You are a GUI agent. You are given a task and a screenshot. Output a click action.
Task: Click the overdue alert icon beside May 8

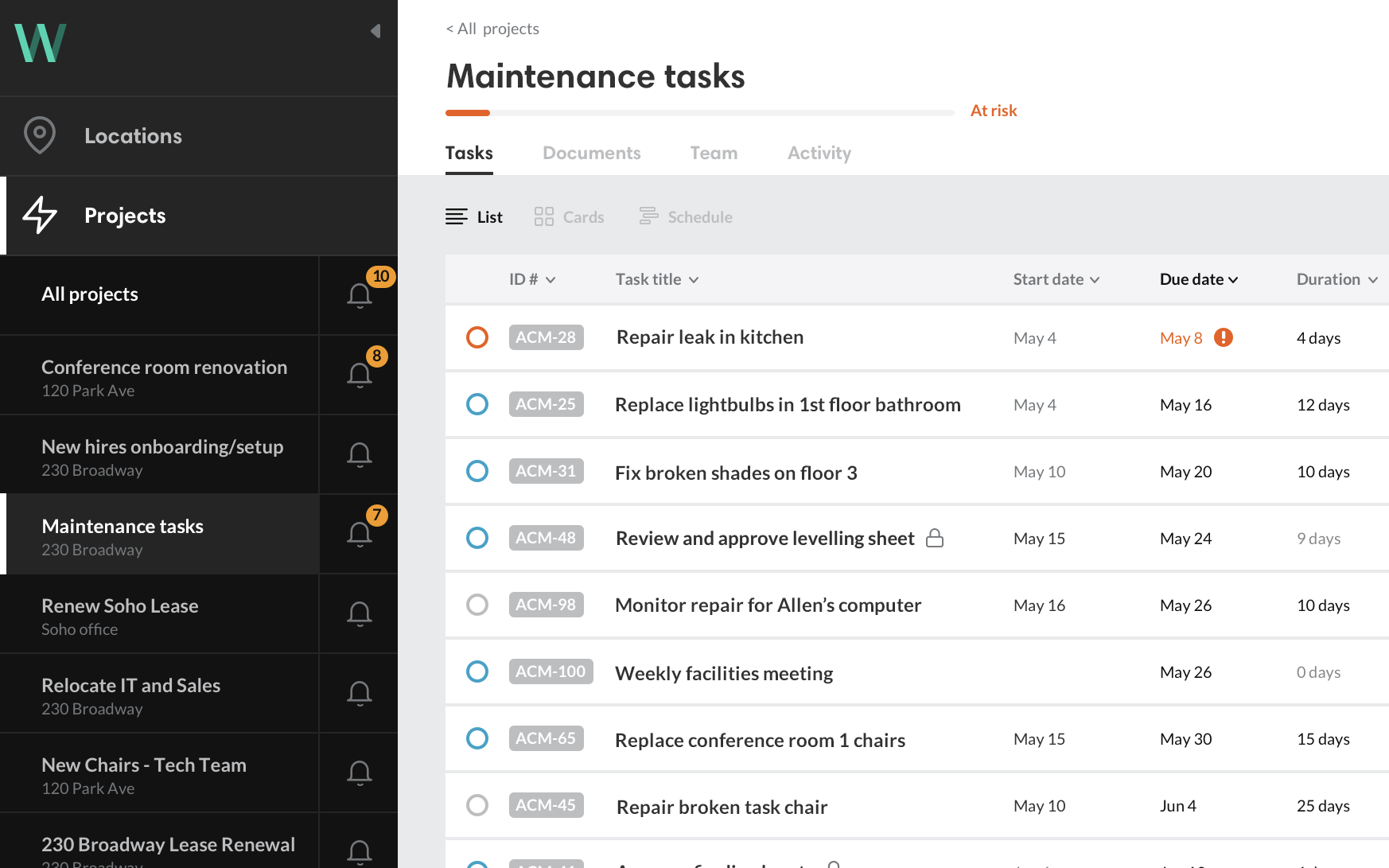point(1224,337)
